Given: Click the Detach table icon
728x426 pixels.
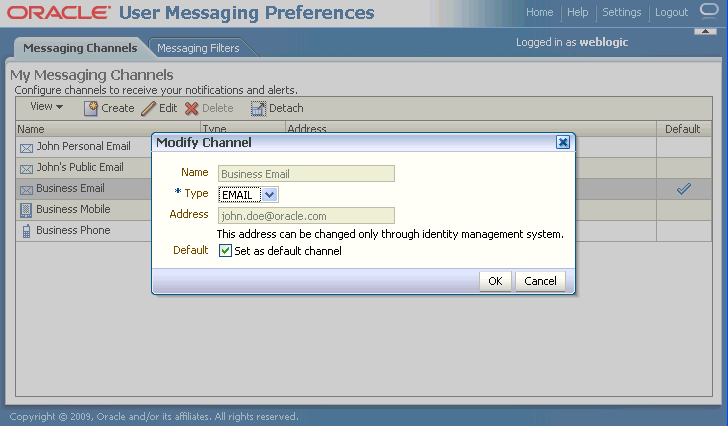Looking at the screenshot, I should click(258, 108).
